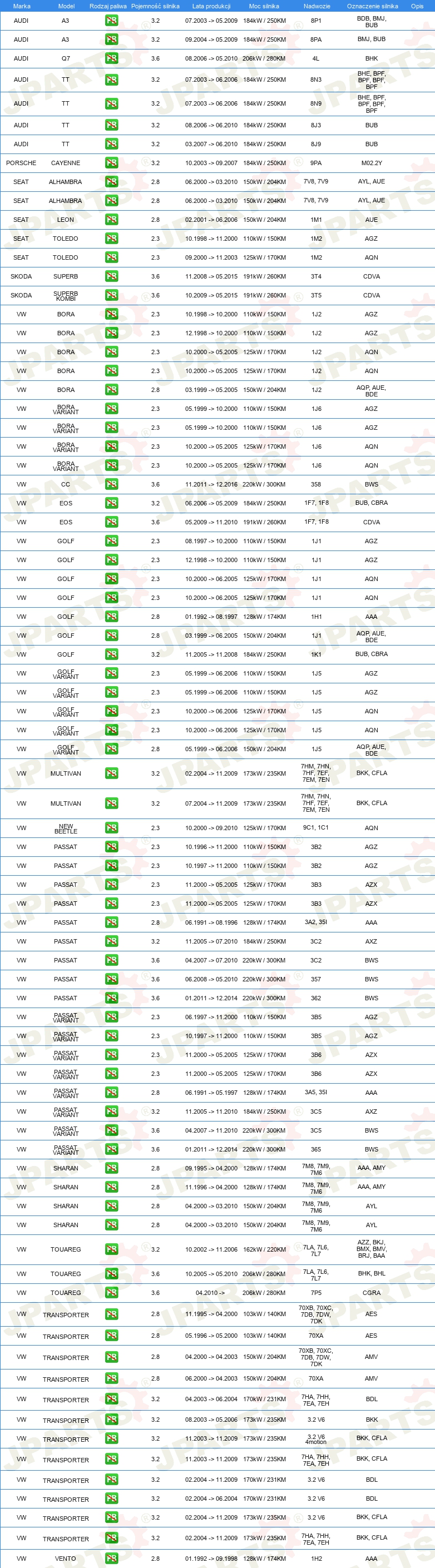This screenshot has height=1568, width=435.
Task: Select power 162kW / 220KM cell
Action: [x=264, y=1249]
